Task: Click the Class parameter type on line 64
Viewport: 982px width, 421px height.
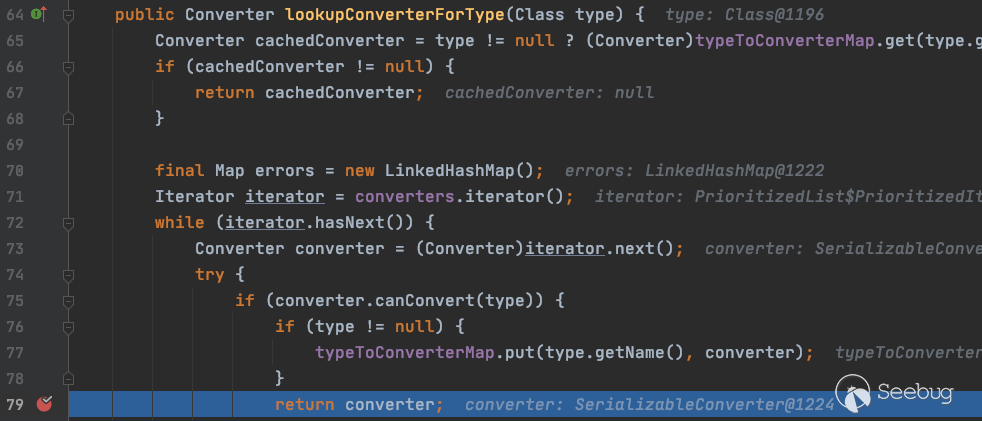Action: (539, 14)
